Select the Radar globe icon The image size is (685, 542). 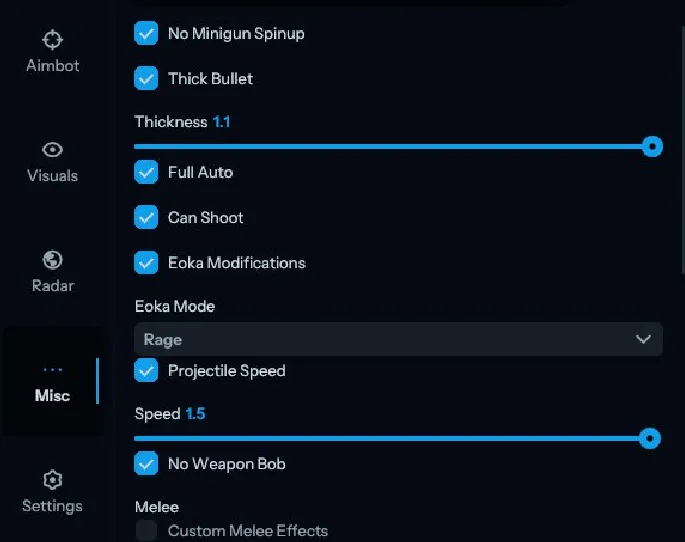tap(52, 260)
